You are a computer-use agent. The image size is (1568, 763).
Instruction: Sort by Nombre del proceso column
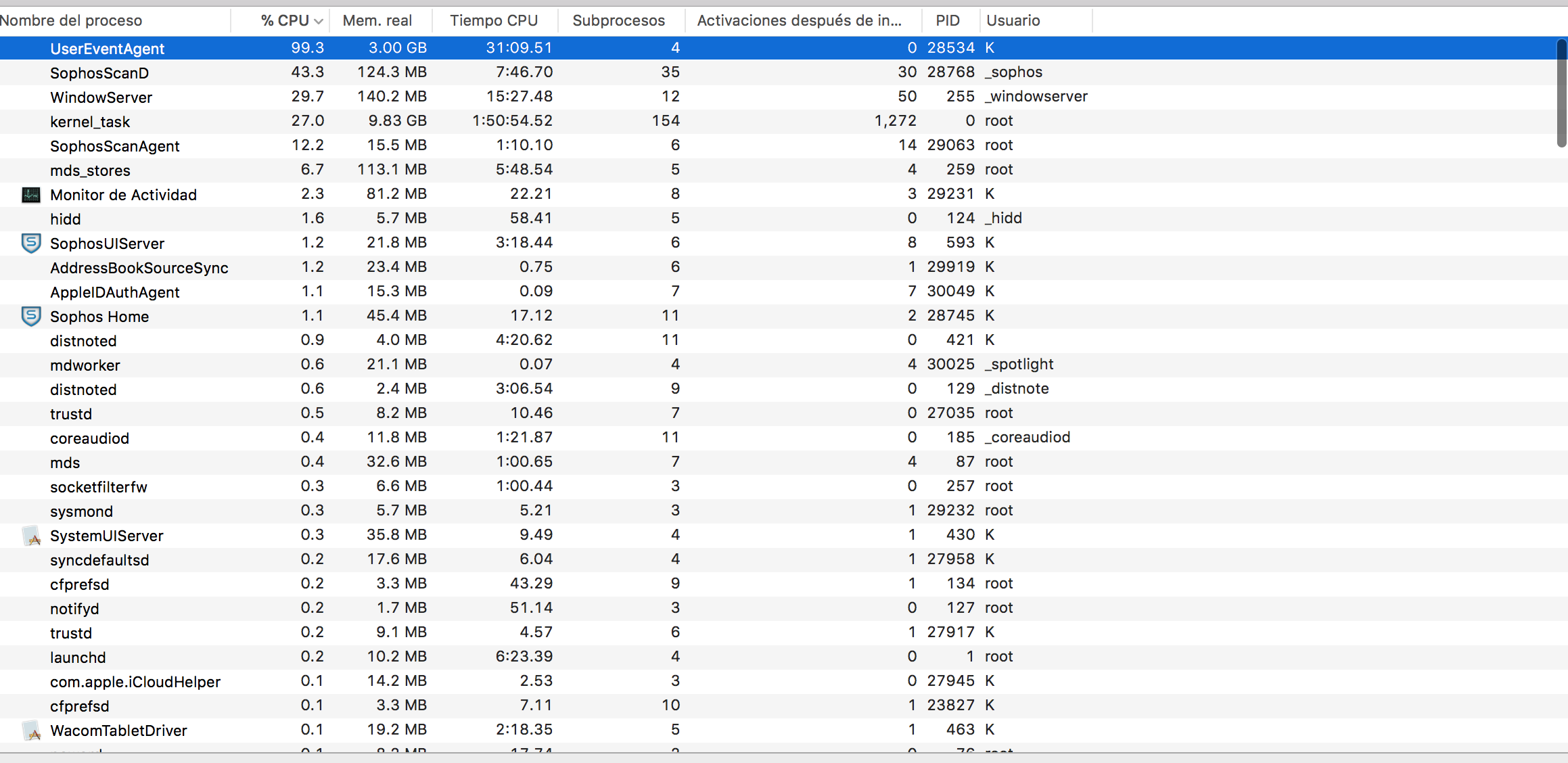(x=71, y=20)
